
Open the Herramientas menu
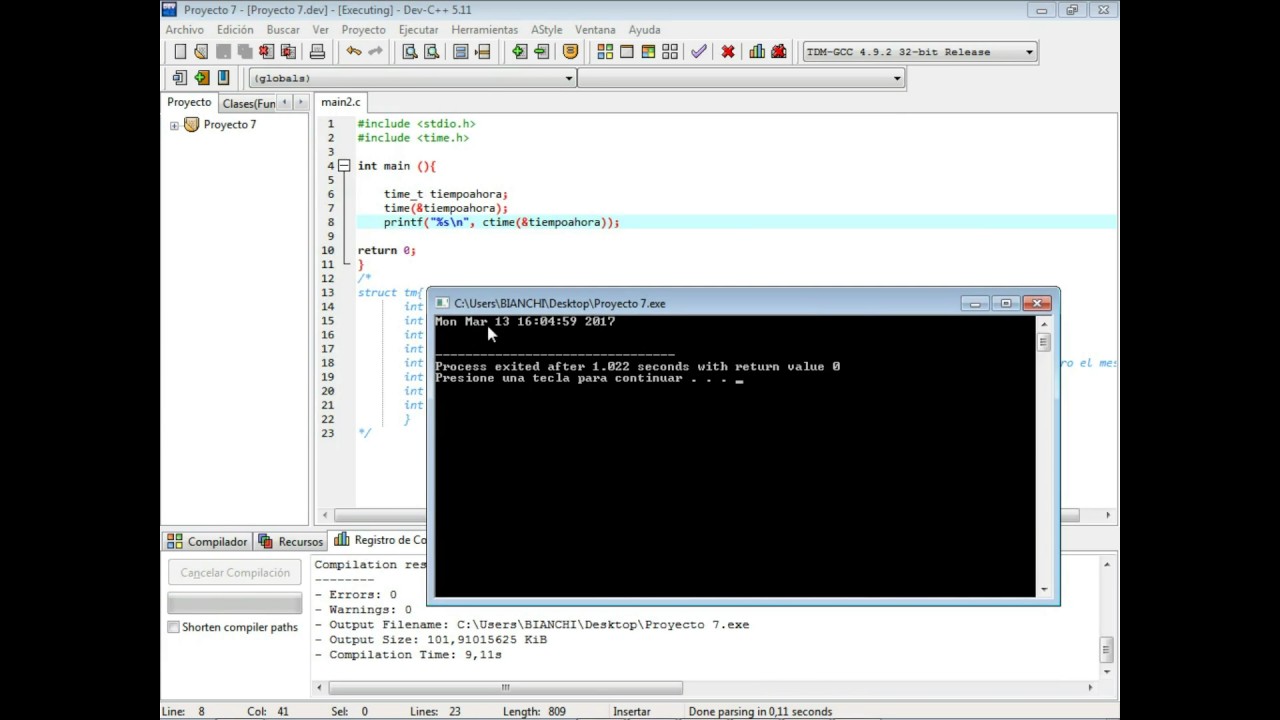[x=484, y=30]
